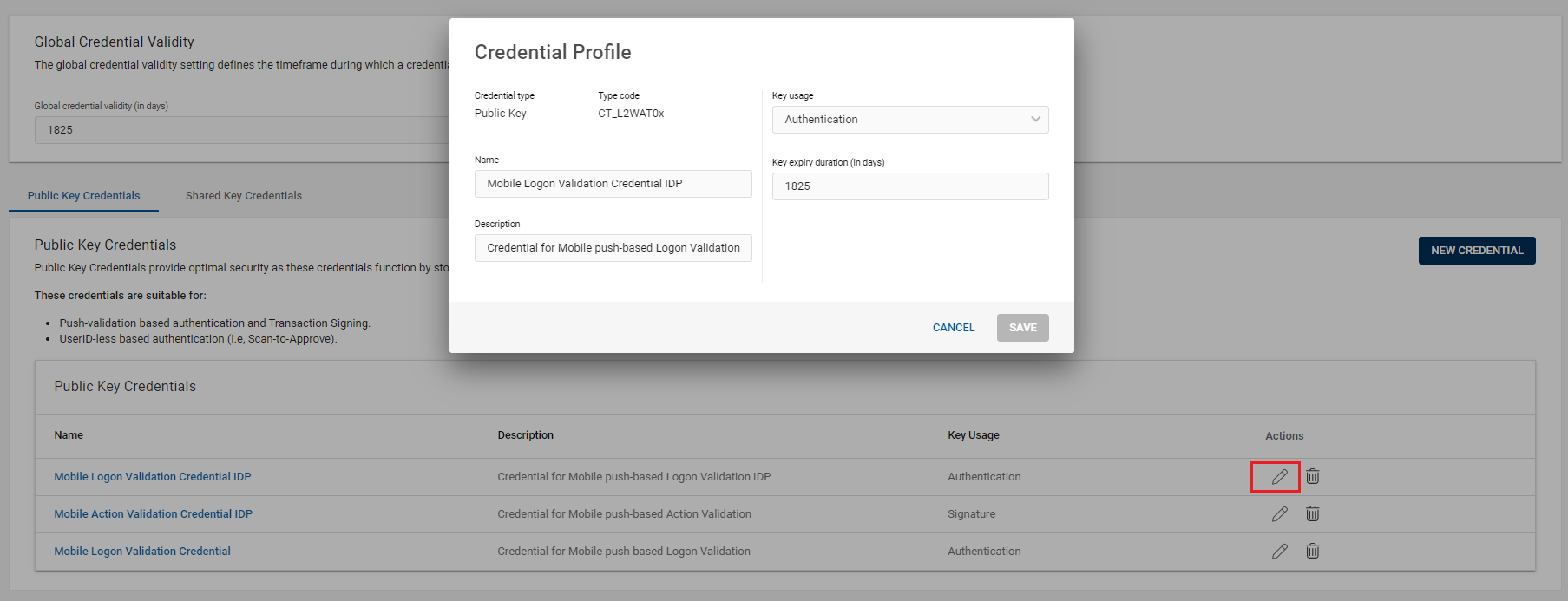Delete the Mobile Logon Validation Credential row
This screenshot has height=601, width=1568.
[1313, 552]
